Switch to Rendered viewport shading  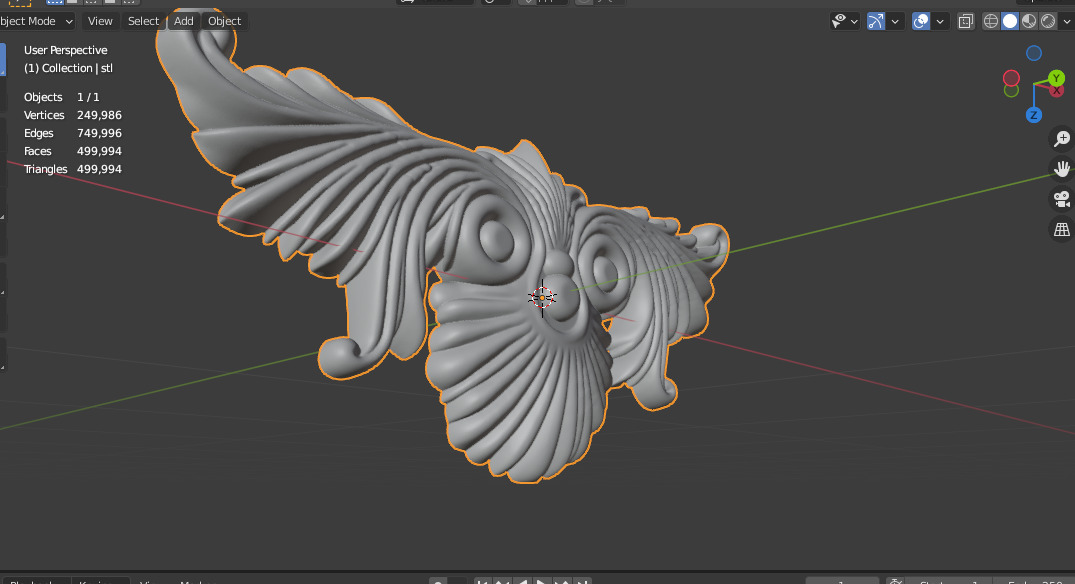coord(1048,21)
